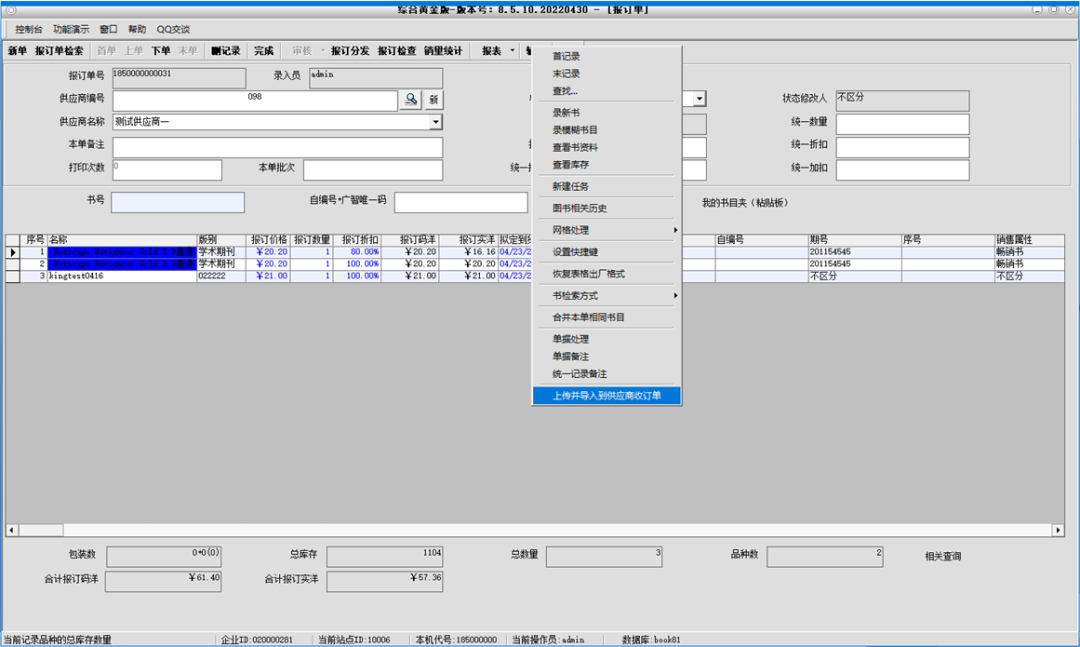Screen dimensions: 1080x647
Task: Click the 期号 column header
Action: [855, 240]
